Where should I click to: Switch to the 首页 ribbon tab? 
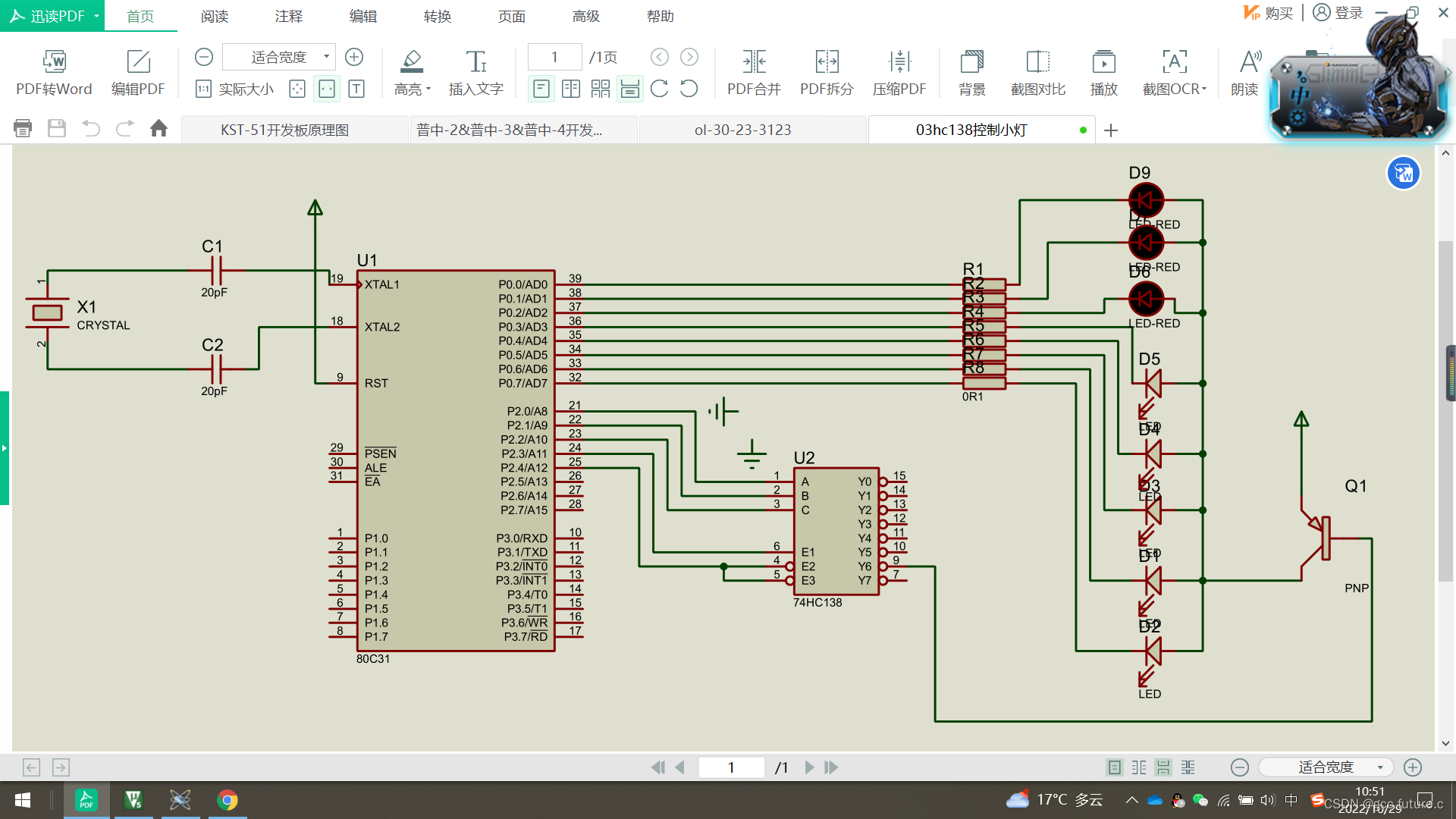(140, 16)
